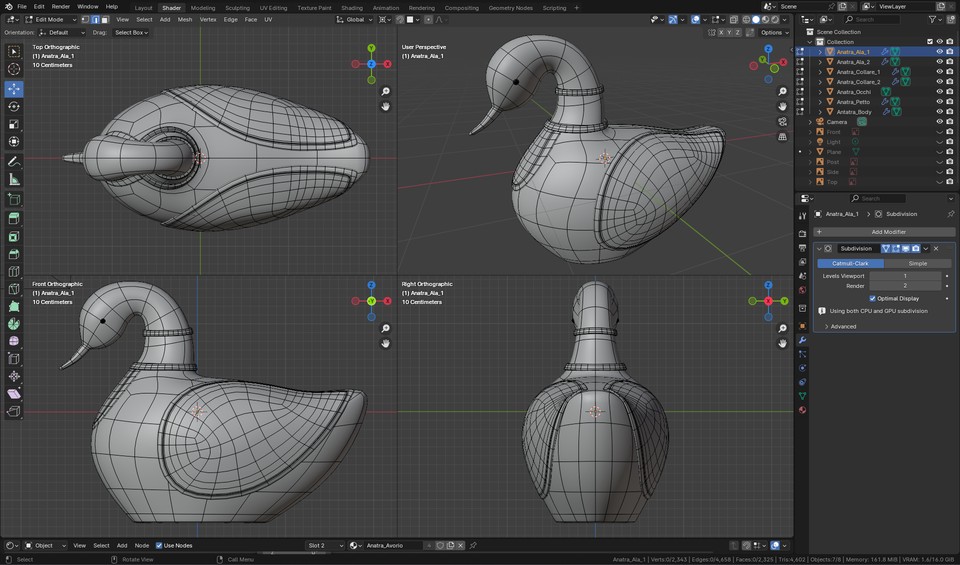Viewport: 960px width, 565px height.
Task: Open the Mesh menu in viewport header
Action: click(185, 19)
